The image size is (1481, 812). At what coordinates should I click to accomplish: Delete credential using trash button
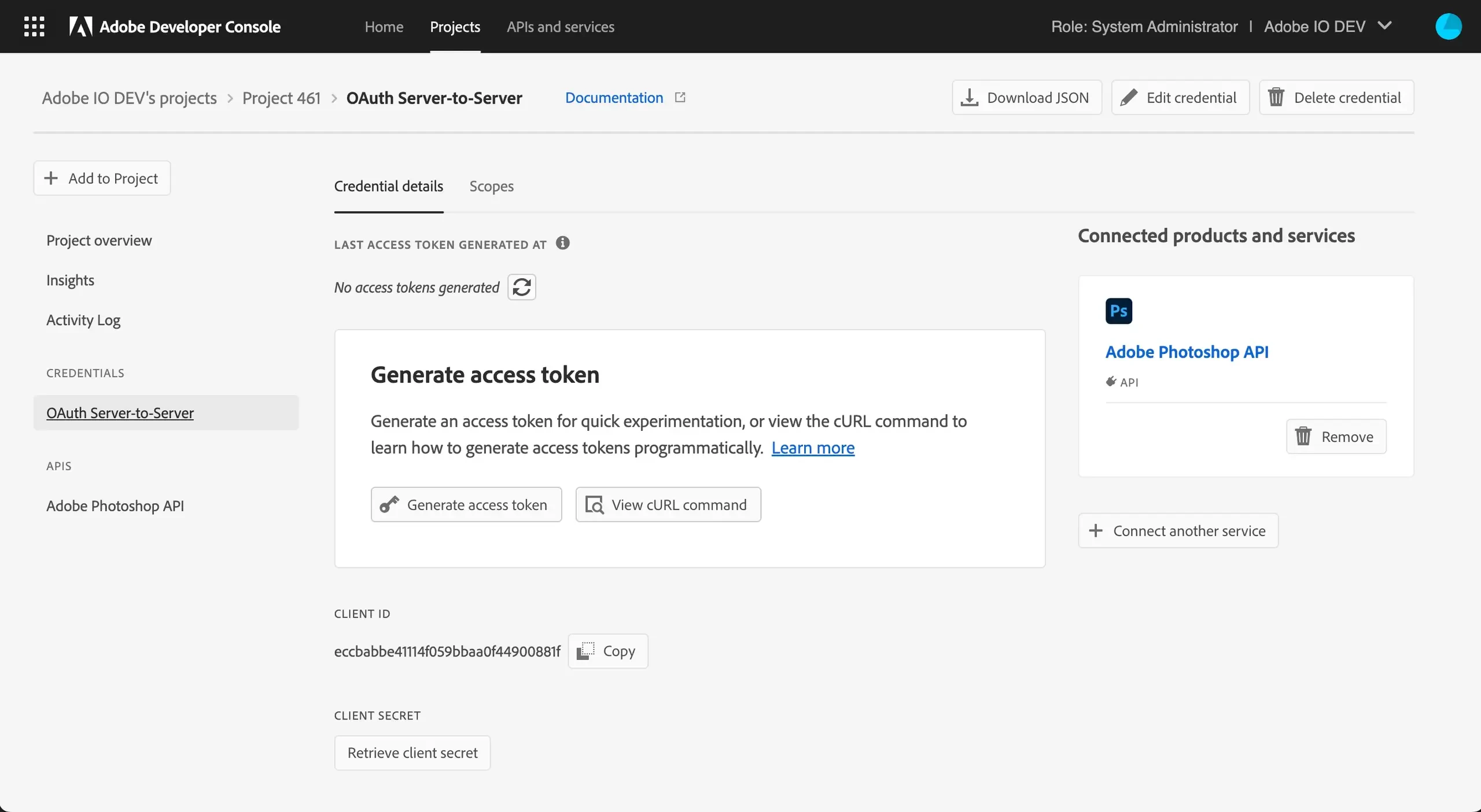(x=1336, y=98)
